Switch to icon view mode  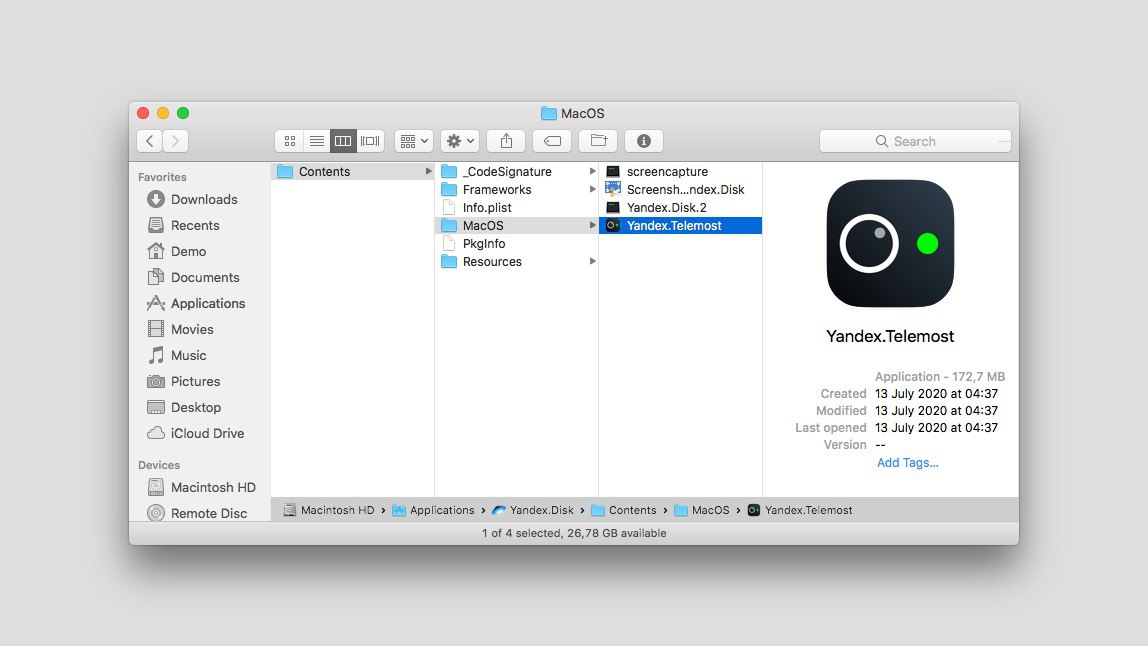[290, 141]
